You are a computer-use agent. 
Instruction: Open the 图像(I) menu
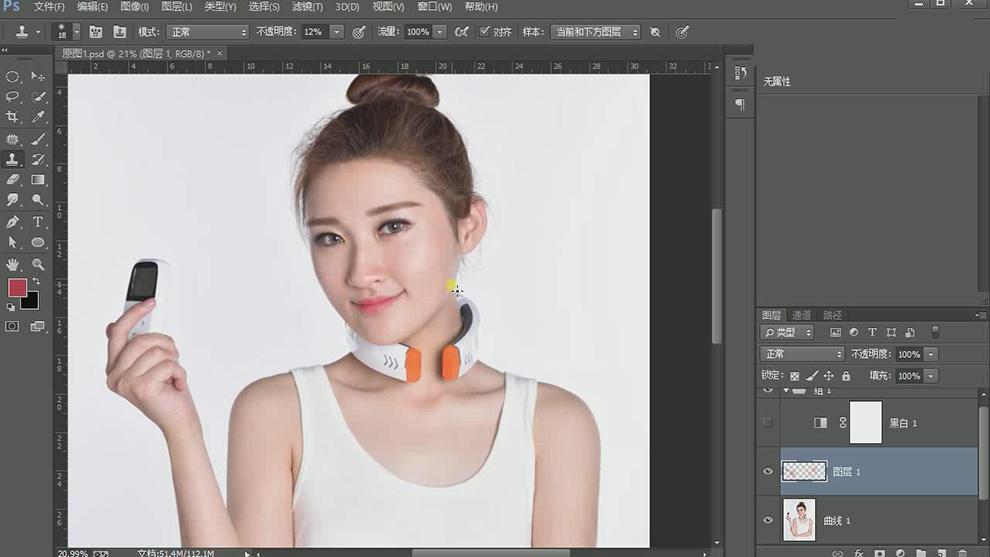[x=134, y=7]
